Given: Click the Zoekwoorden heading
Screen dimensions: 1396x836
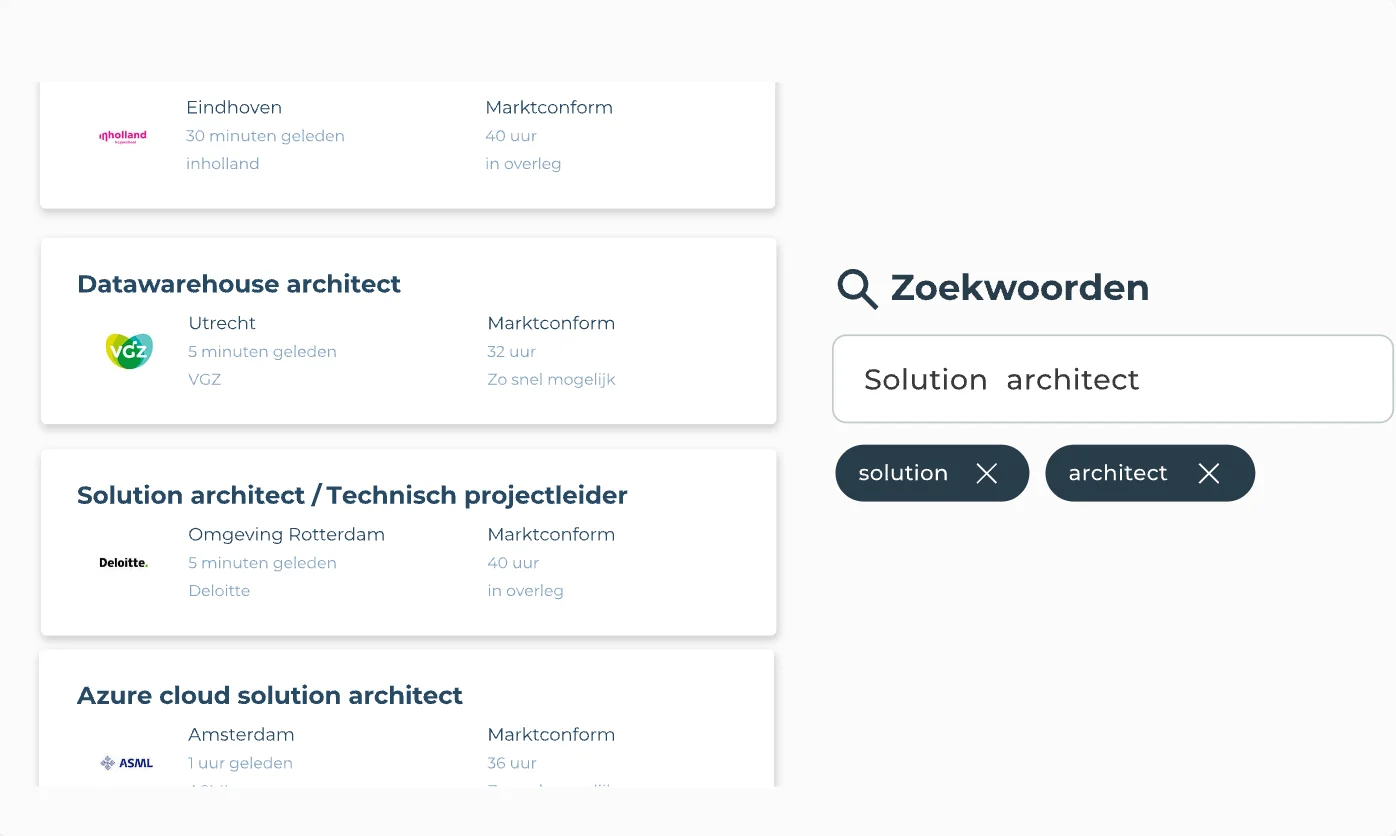Looking at the screenshot, I should click(x=1022, y=288).
